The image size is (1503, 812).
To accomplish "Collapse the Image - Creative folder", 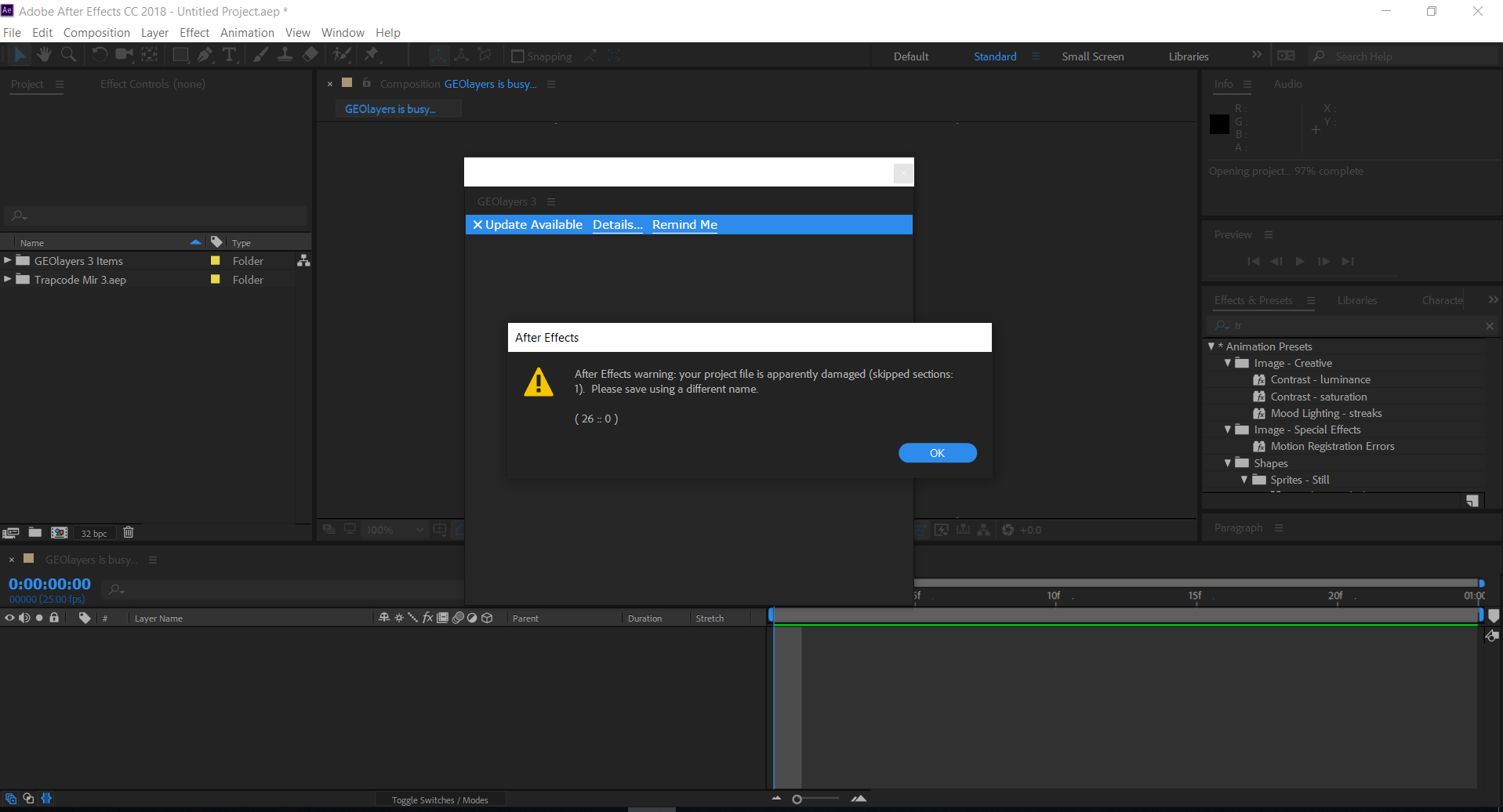I will coord(1228,363).
